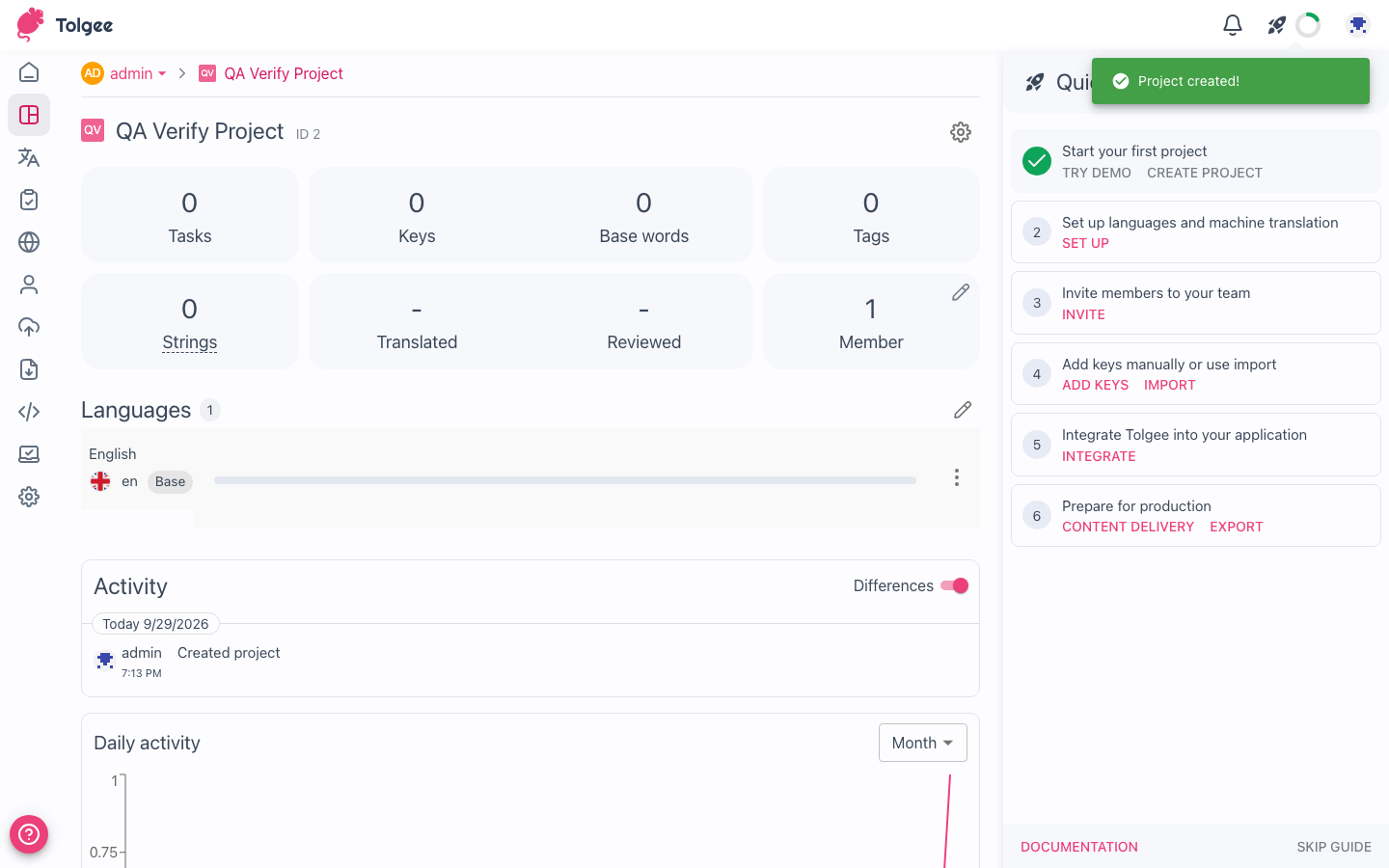This screenshot has width=1389, height=868.
Task: Click step 2 number circle in guide
Action: [1037, 231]
